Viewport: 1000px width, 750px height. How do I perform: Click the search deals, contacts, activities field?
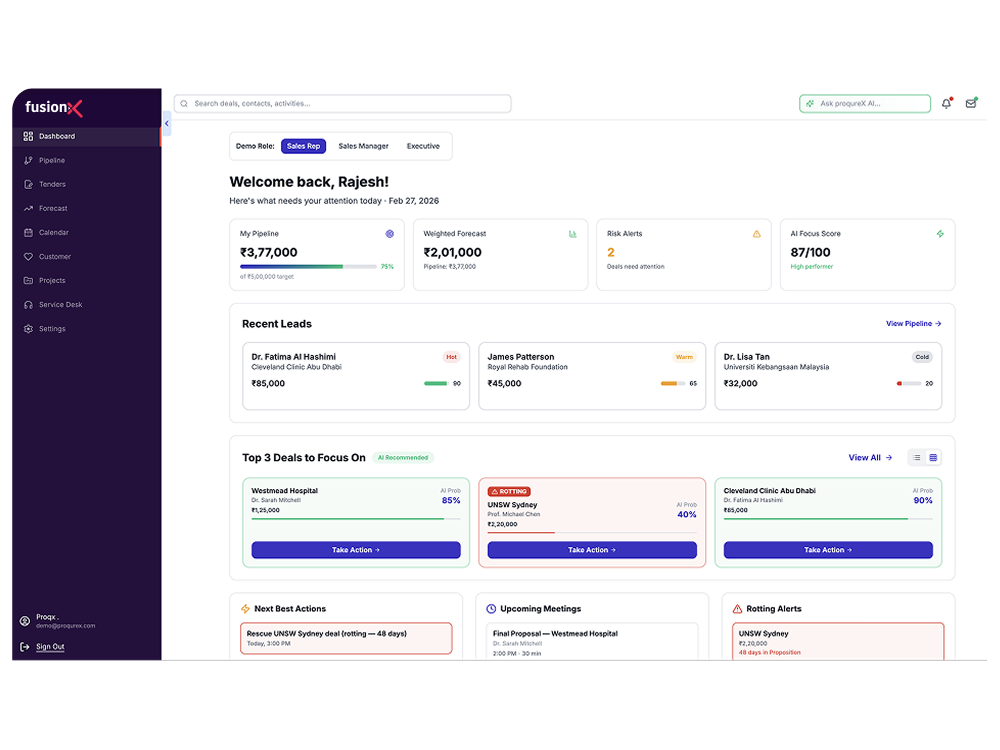(x=342, y=104)
